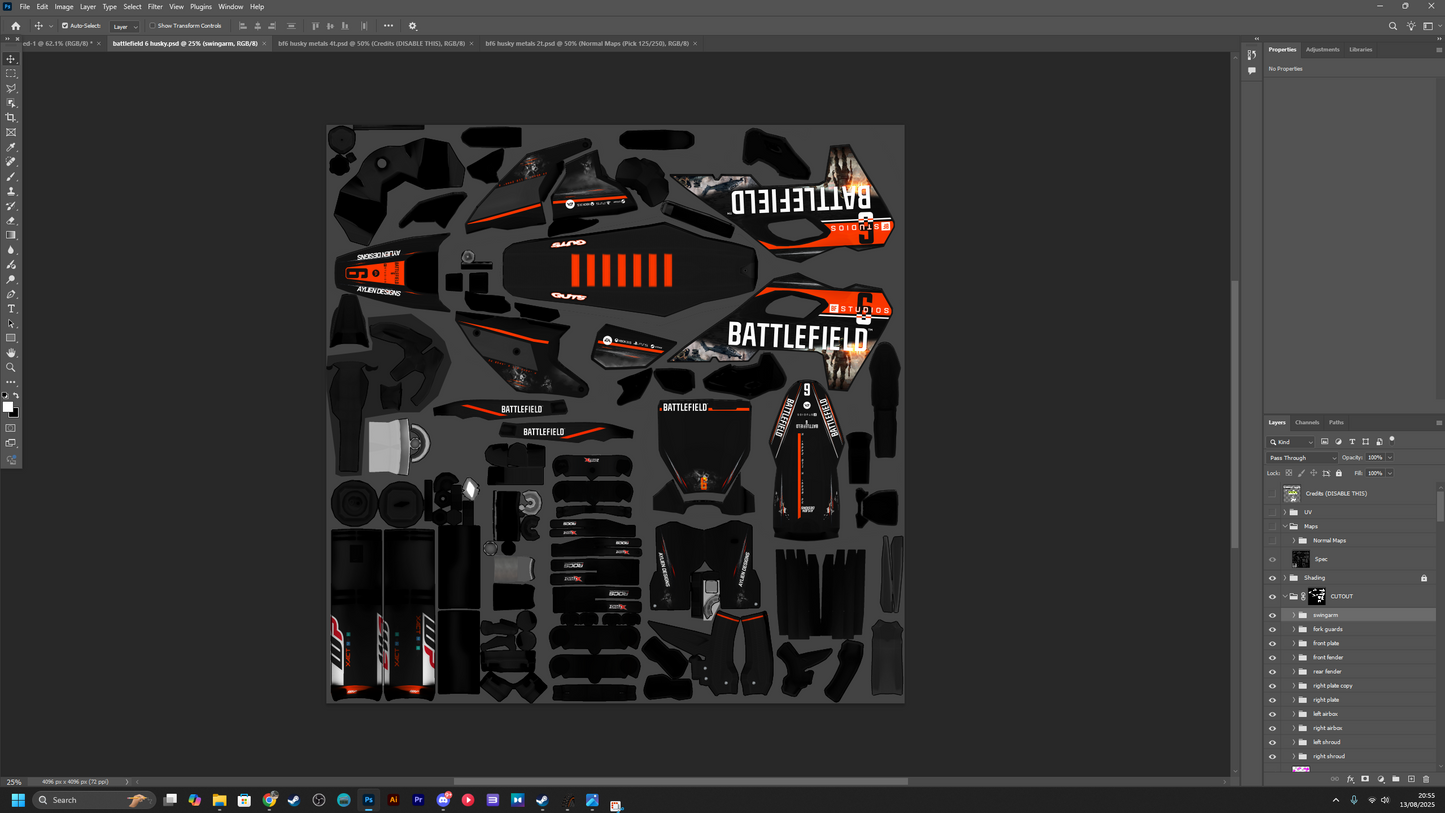Hide the Shading layer group
This screenshot has width=1445, height=813.
click(1272, 577)
